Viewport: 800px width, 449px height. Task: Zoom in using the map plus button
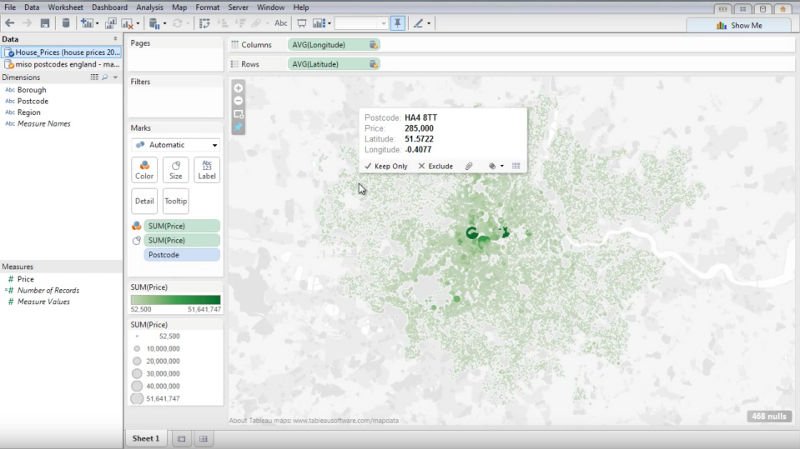[238, 88]
